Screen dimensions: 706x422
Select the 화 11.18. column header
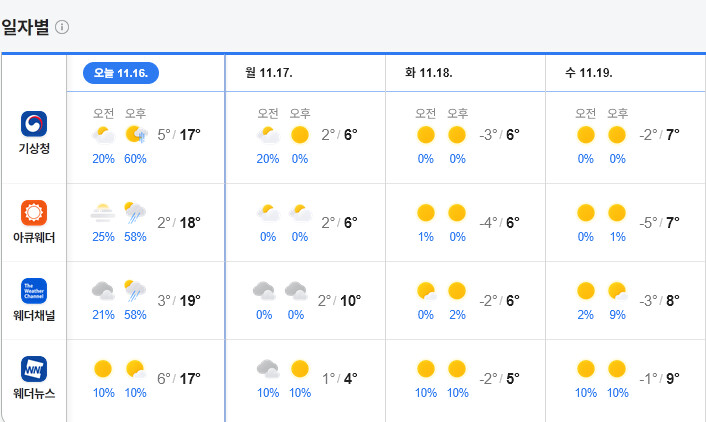pyautogui.click(x=428, y=73)
